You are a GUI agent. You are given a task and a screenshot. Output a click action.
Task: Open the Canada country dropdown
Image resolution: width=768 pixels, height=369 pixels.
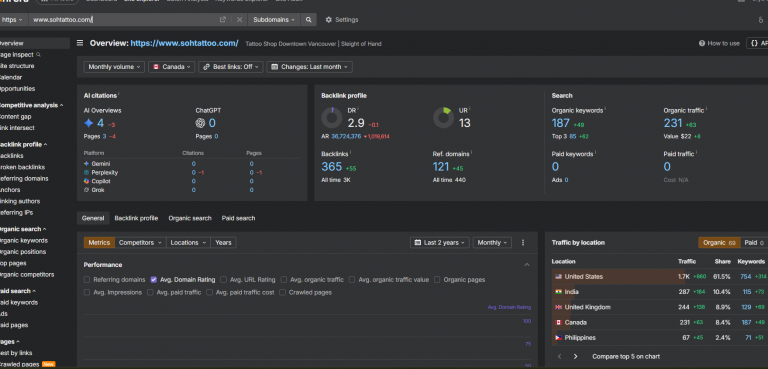pos(172,67)
